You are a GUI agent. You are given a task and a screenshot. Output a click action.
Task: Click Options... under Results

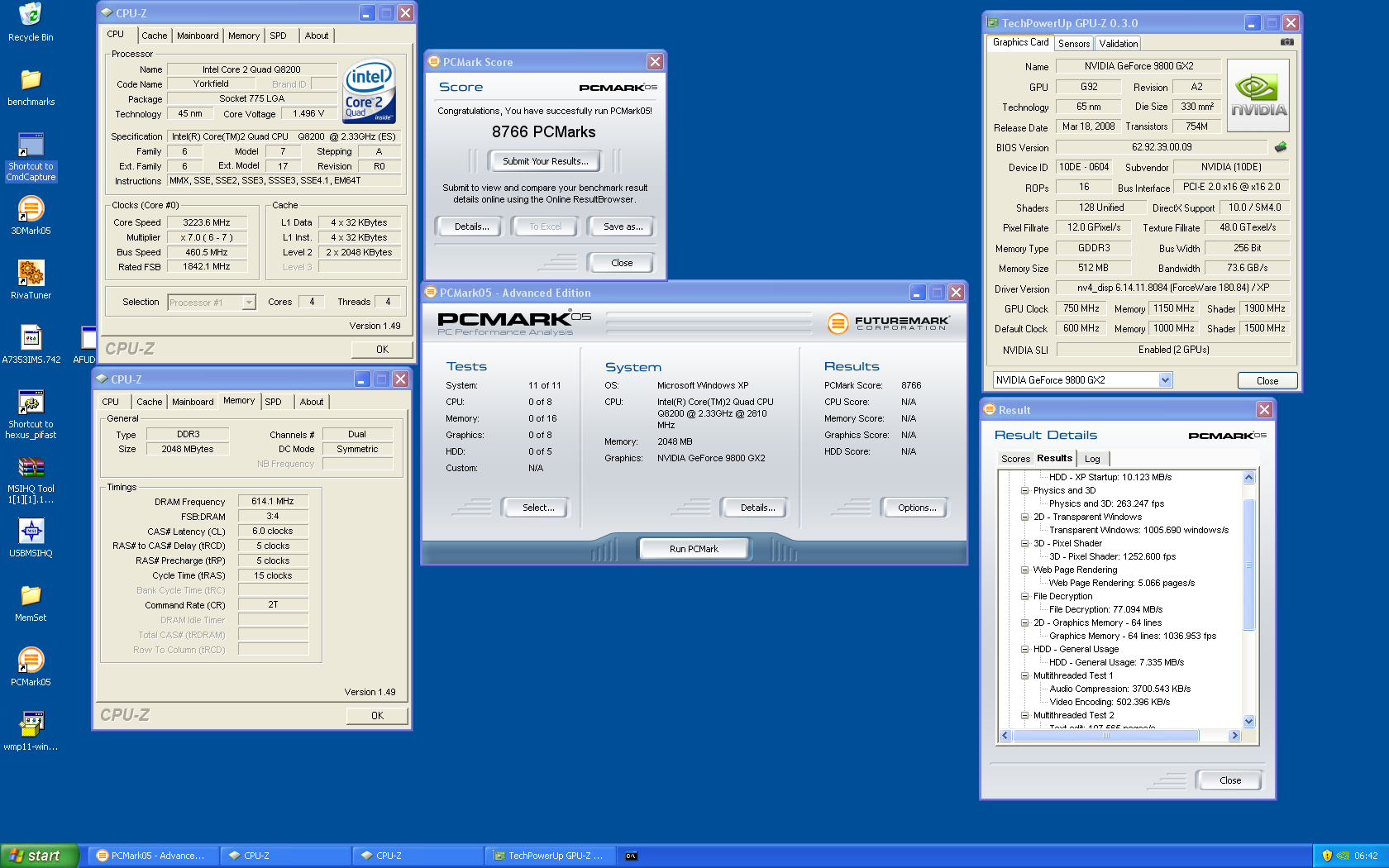coord(917,508)
